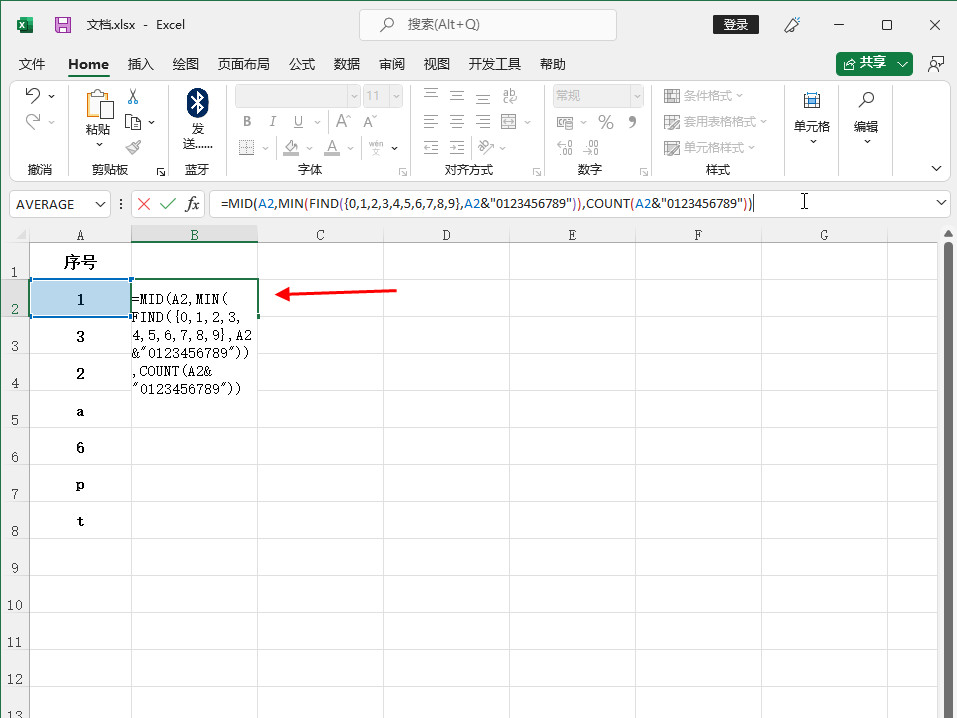Toggle center text alignment

(x=457, y=121)
